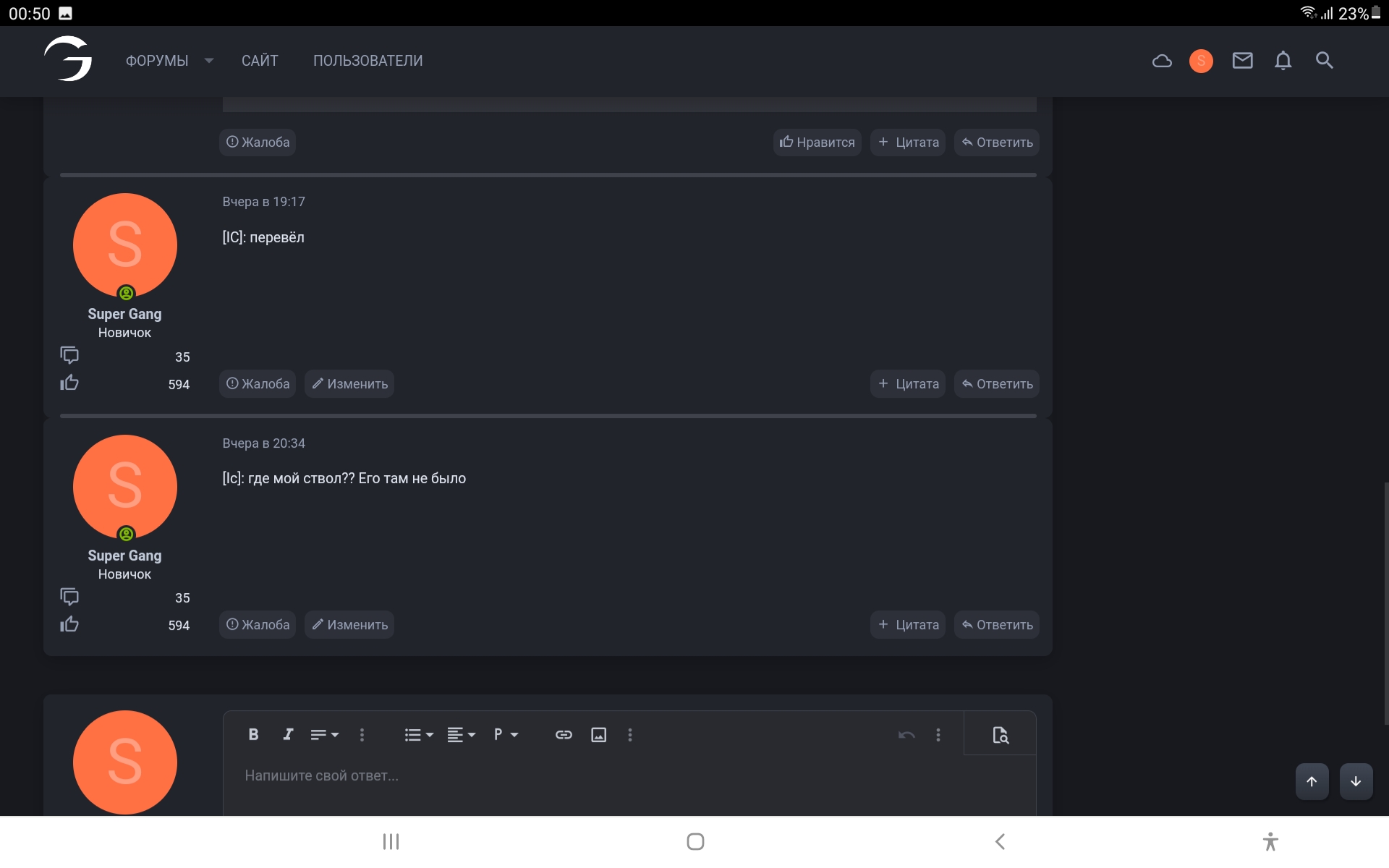Open the text alignment dropdown
1389x868 pixels.
coord(461,735)
